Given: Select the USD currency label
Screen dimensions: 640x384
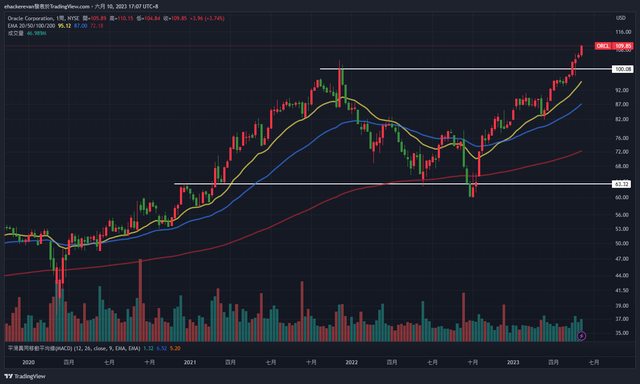Looking at the screenshot, I should 620,18.
